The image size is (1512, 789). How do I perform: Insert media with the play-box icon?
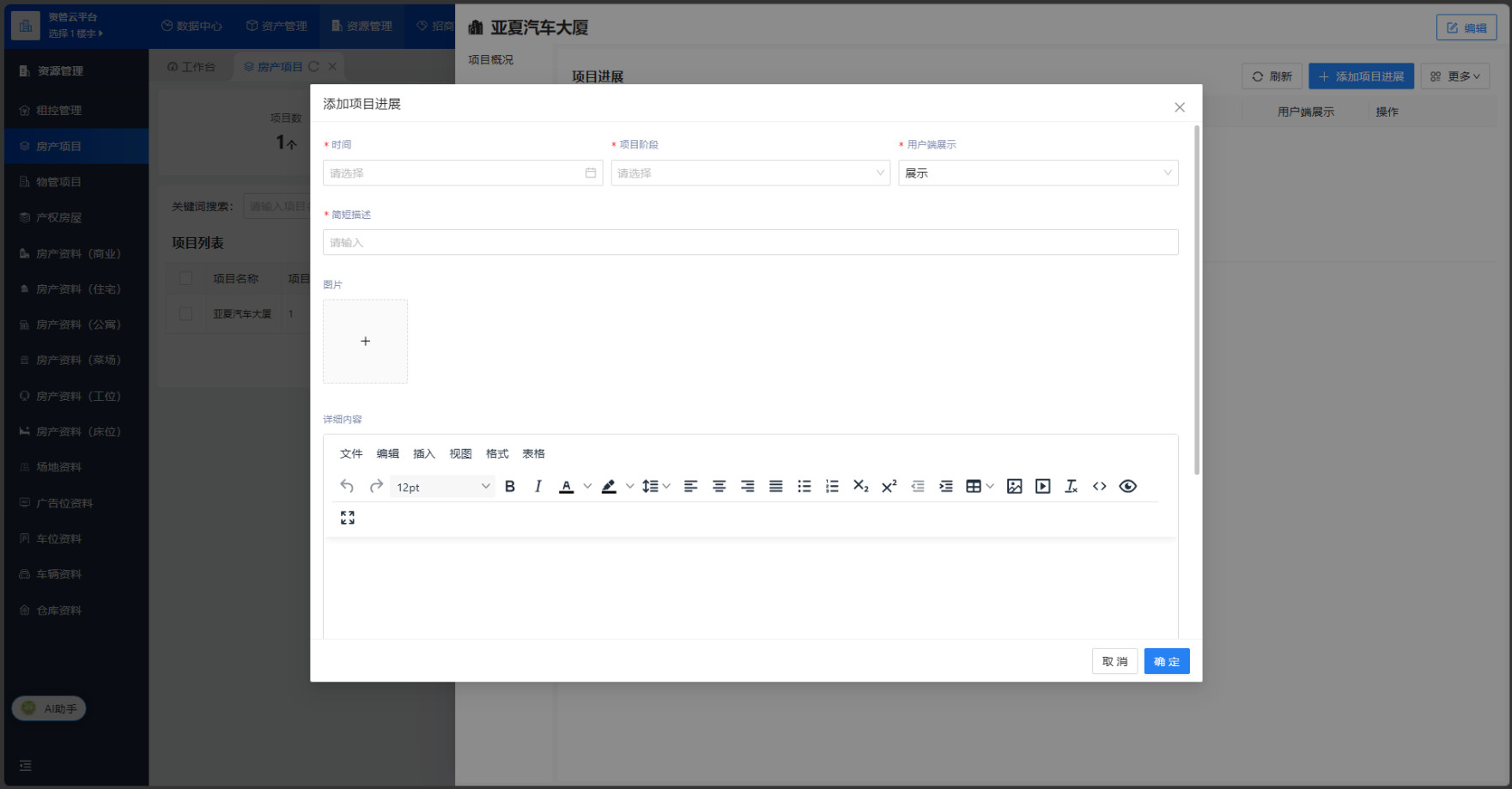click(1043, 487)
